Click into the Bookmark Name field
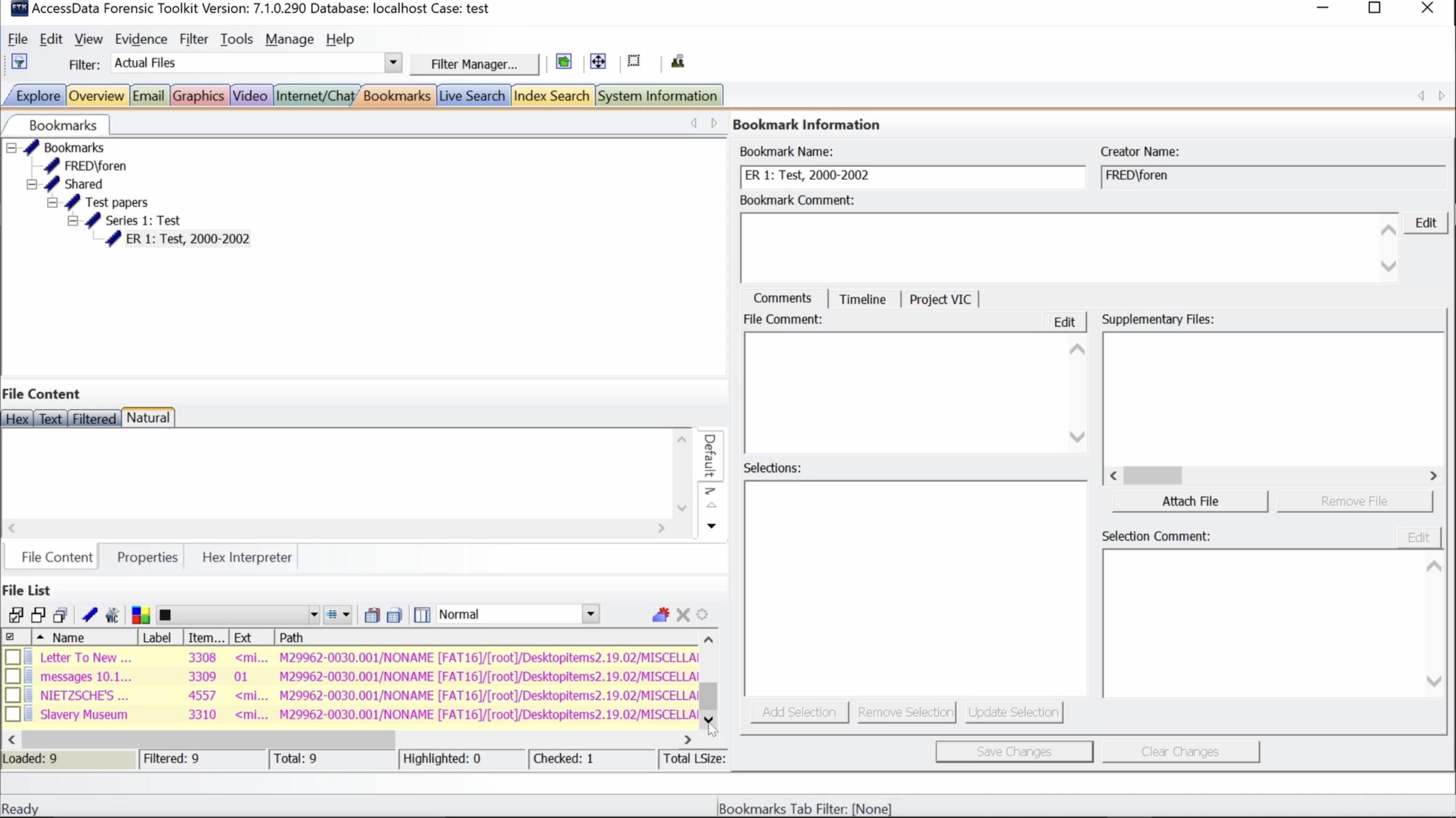This screenshot has height=818, width=1456. tap(912, 176)
